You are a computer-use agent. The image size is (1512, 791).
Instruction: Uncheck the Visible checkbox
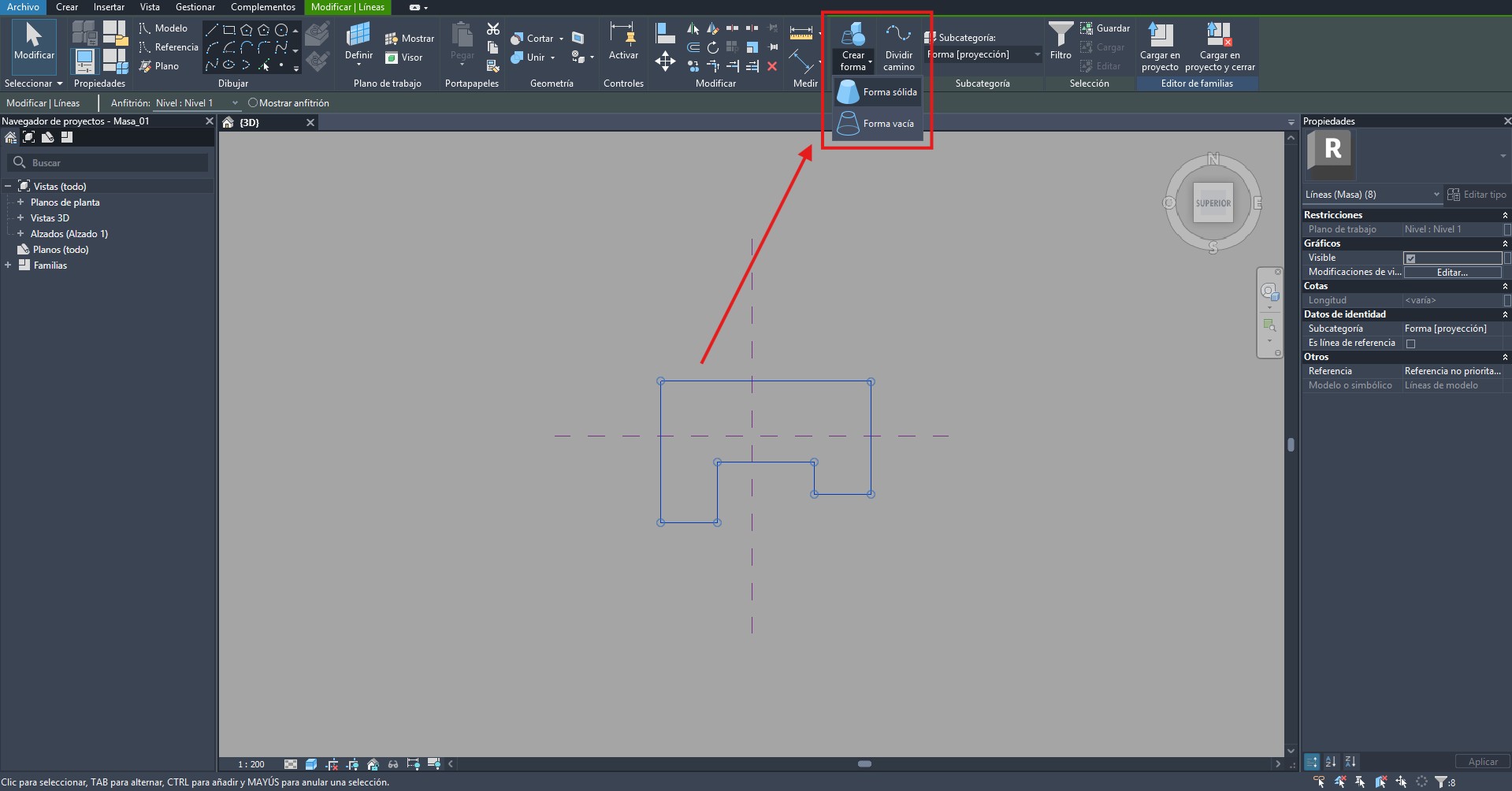(x=1410, y=258)
